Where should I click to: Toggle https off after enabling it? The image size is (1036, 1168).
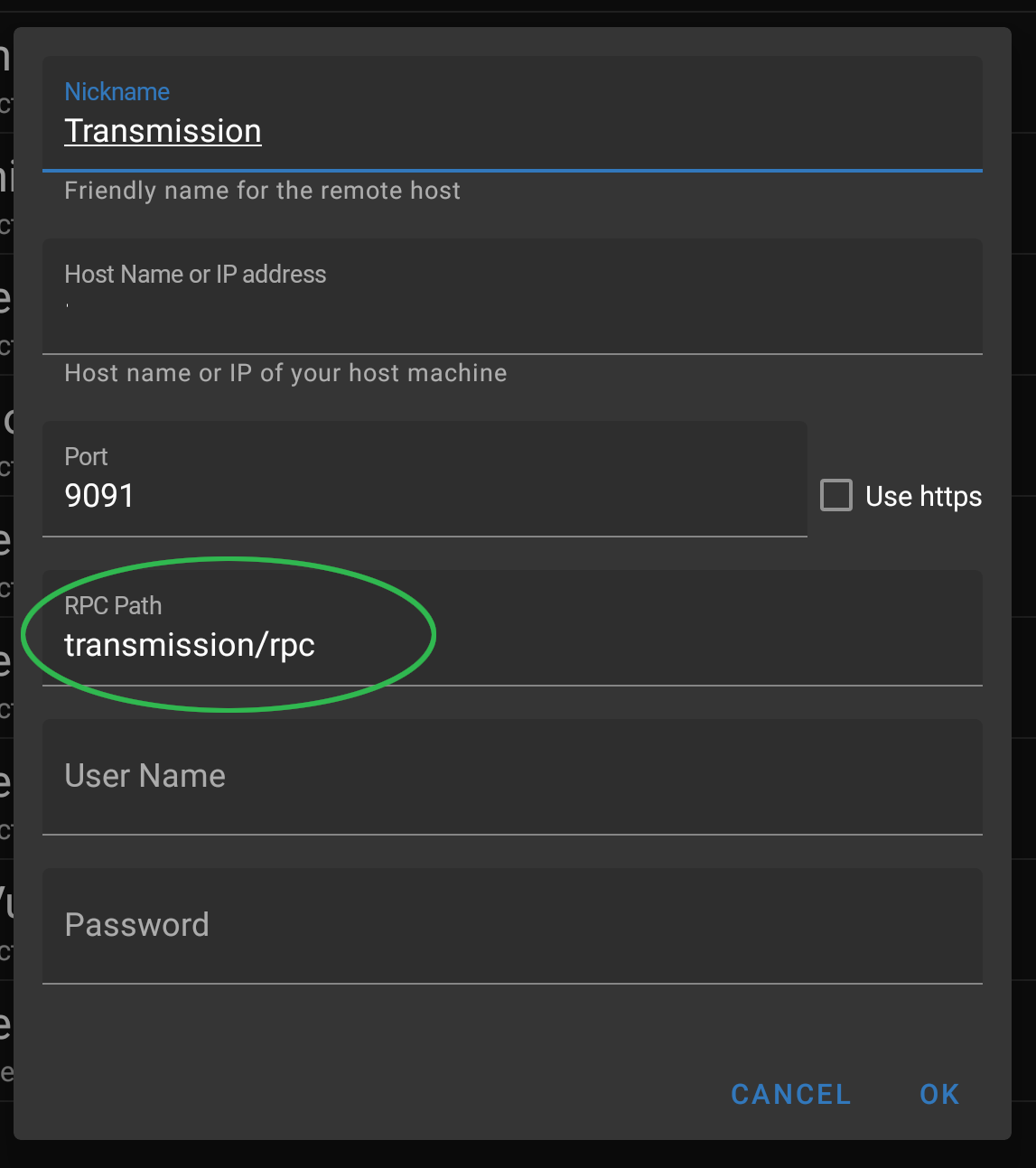835,494
